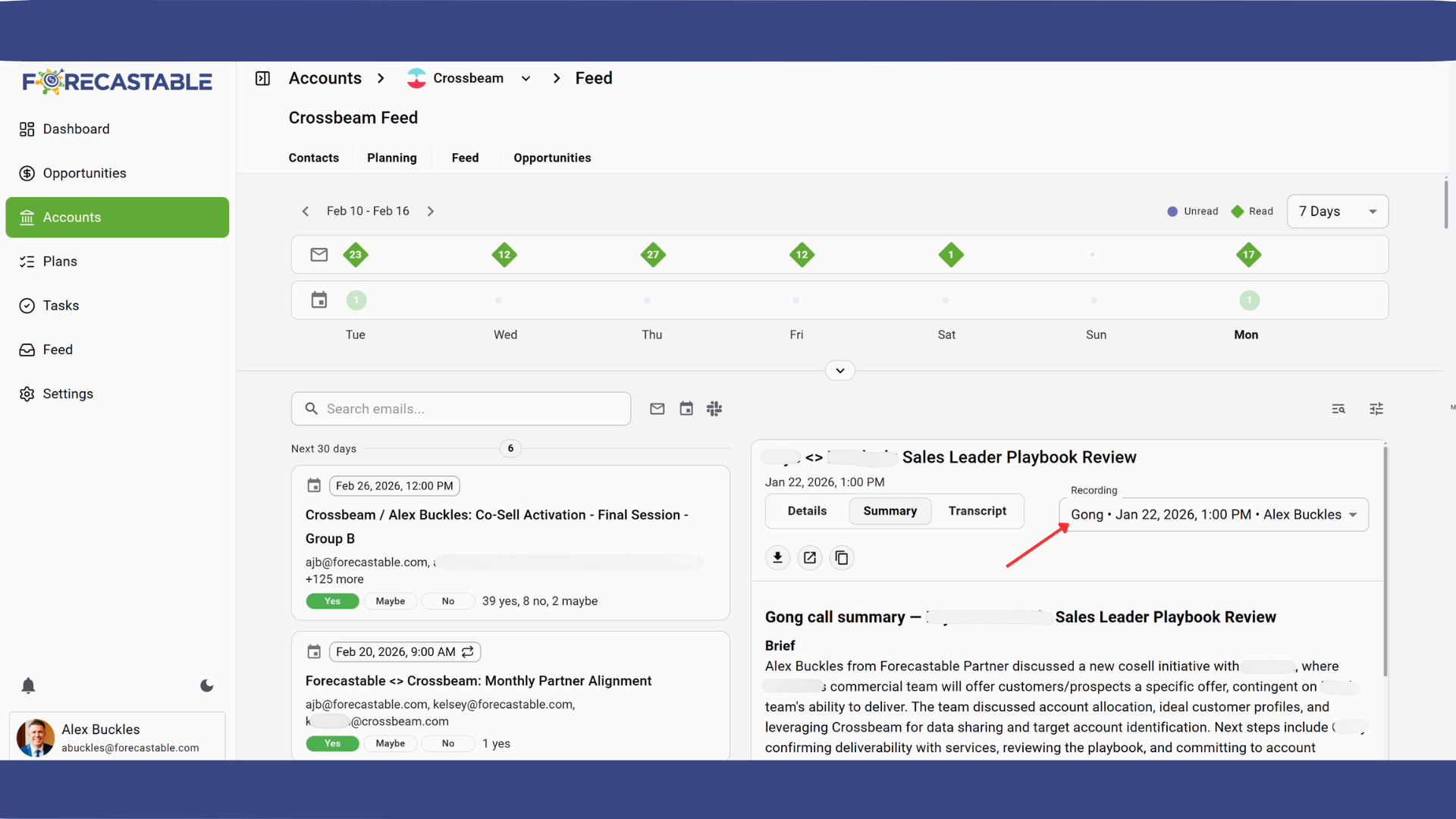Open notifications bell icon
Viewport: 1456px width, 819px height.
point(28,686)
